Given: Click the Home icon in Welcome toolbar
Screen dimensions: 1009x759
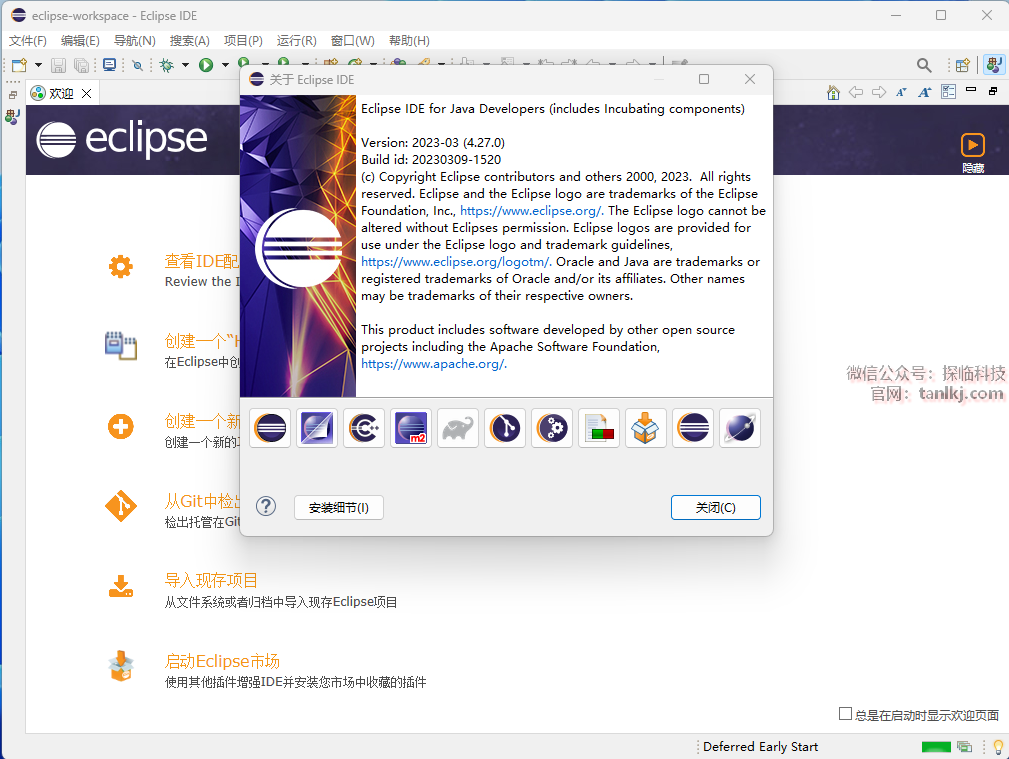Looking at the screenshot, I should (833, 92).
